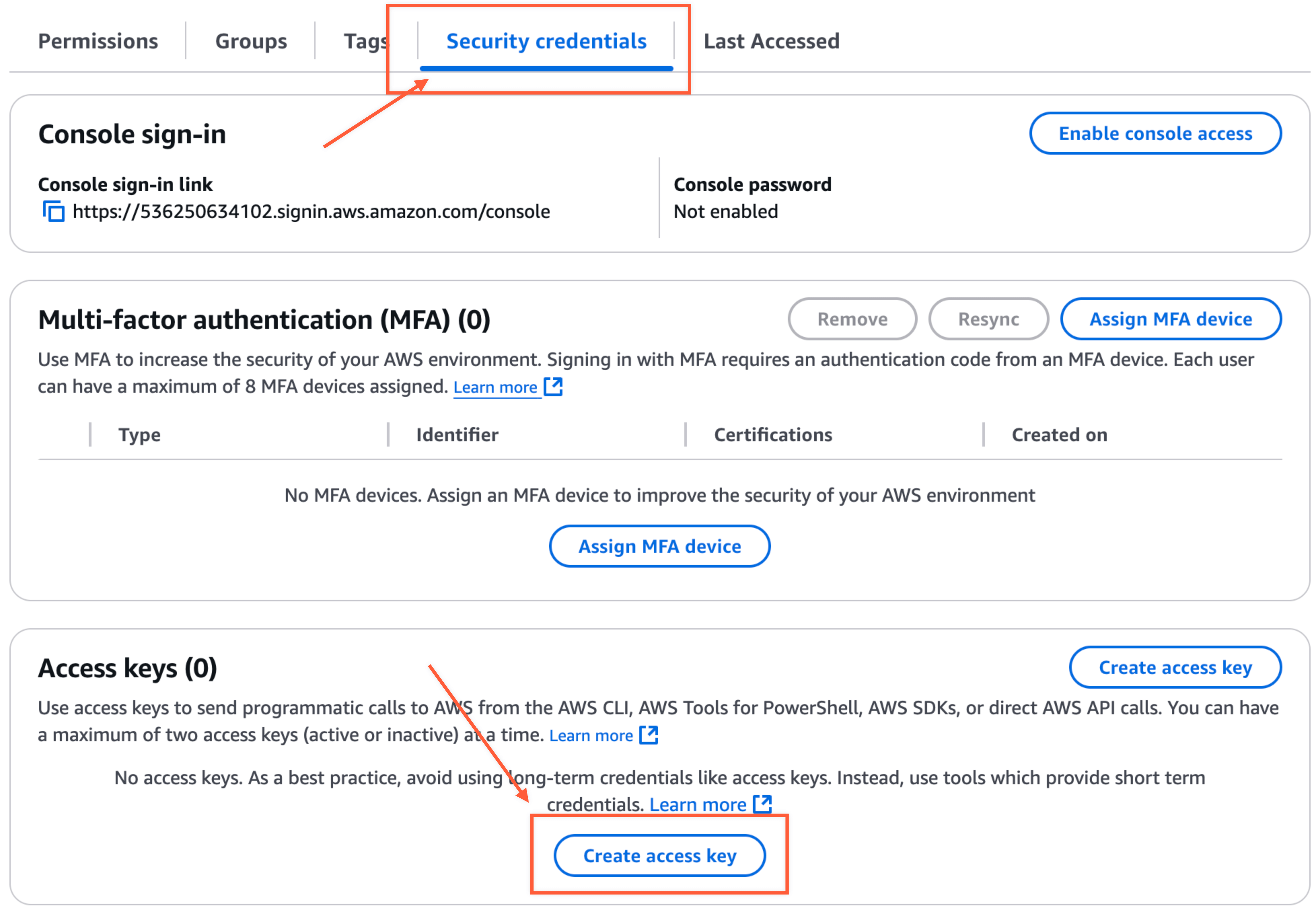The height and width of the screenshot is (914, 1316).
Task: Open the Groups tab
Action: (251, 41)
